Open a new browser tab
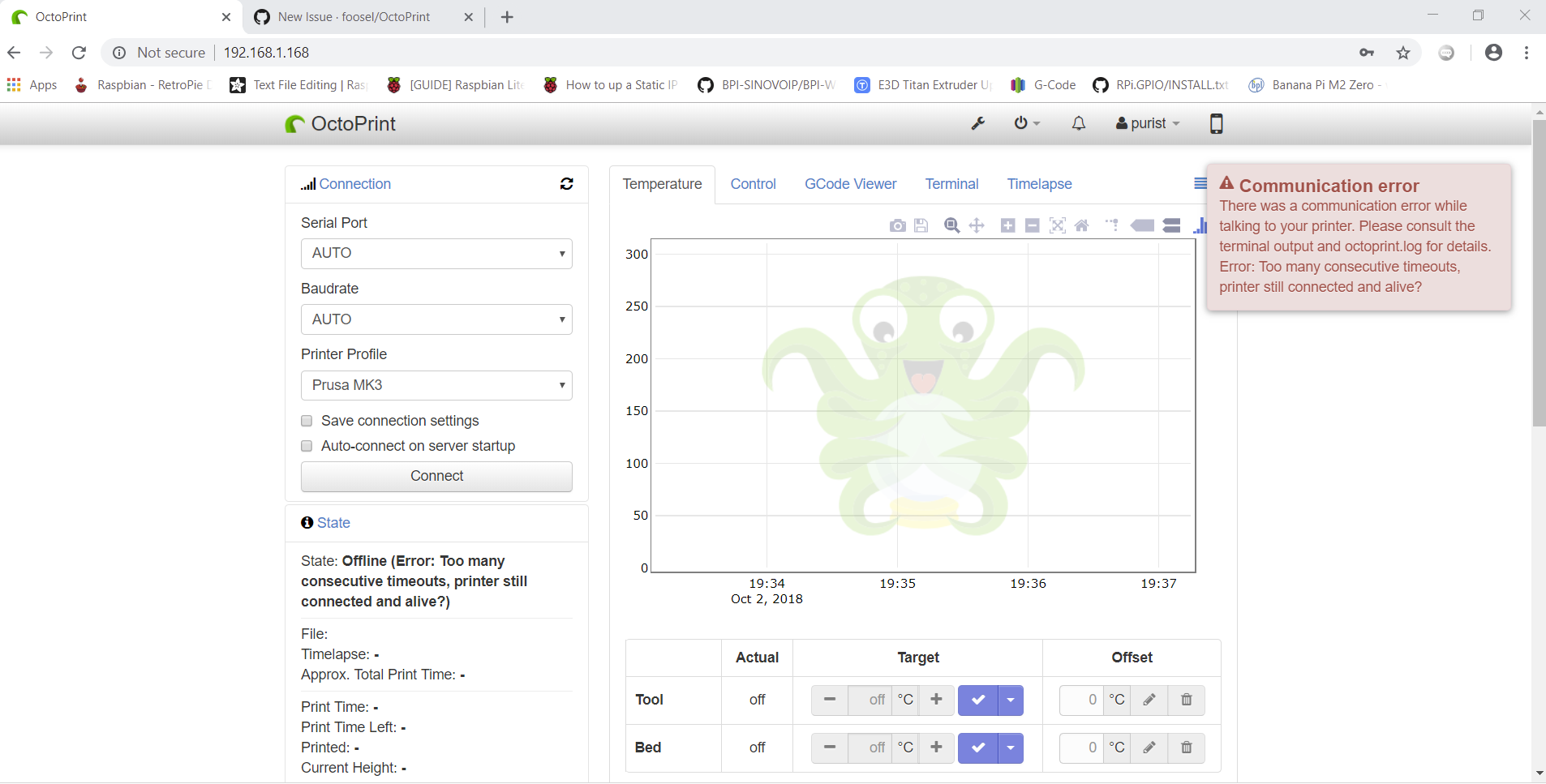The image size is (1546, 784). coord(507,17)
